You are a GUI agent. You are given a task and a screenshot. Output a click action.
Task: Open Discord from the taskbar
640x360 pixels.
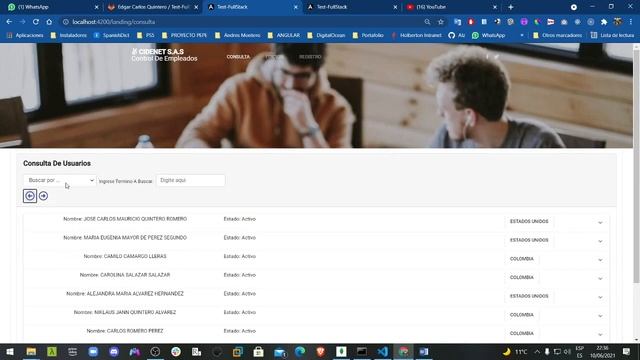[x=114, y=352]
